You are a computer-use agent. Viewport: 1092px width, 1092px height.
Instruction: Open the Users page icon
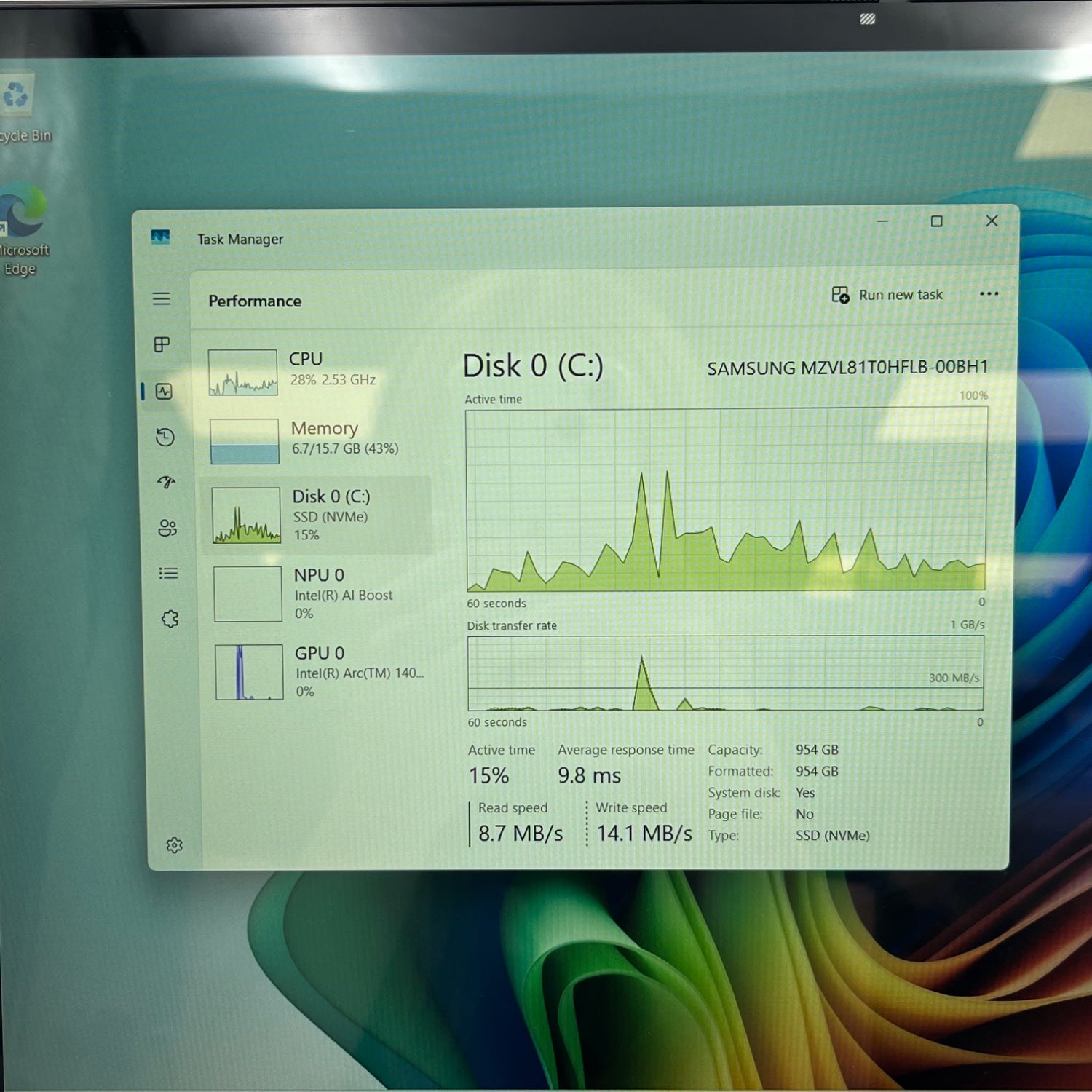[167, 528]
